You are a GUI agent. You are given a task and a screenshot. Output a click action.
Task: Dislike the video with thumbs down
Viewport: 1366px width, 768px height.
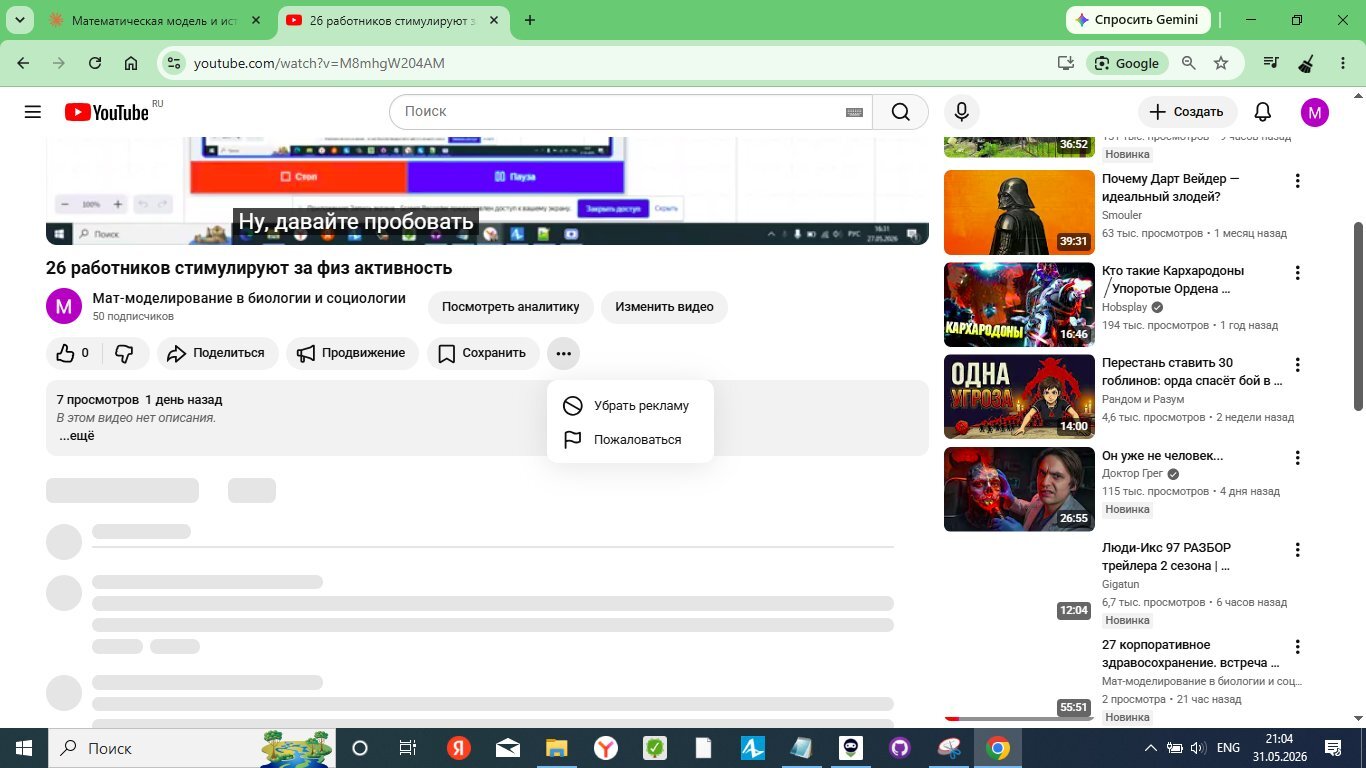[125, 353]
